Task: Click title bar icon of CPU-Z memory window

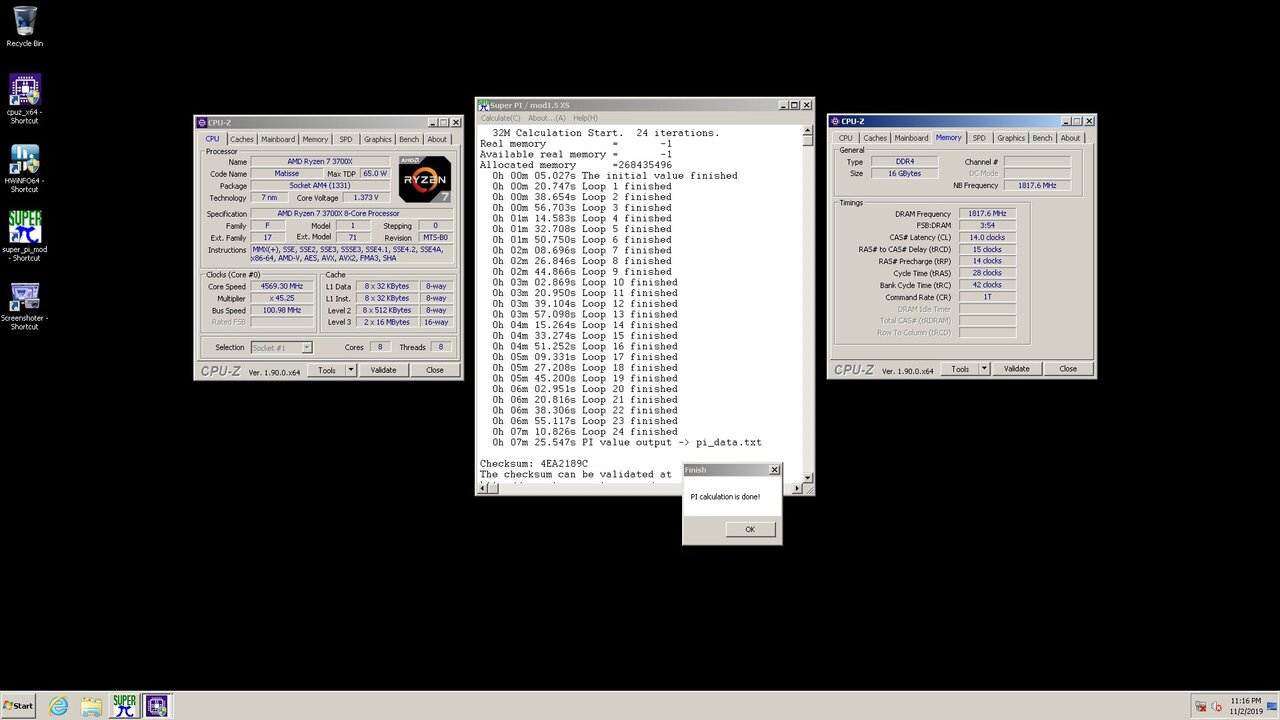Action: [x=835, y=121]
